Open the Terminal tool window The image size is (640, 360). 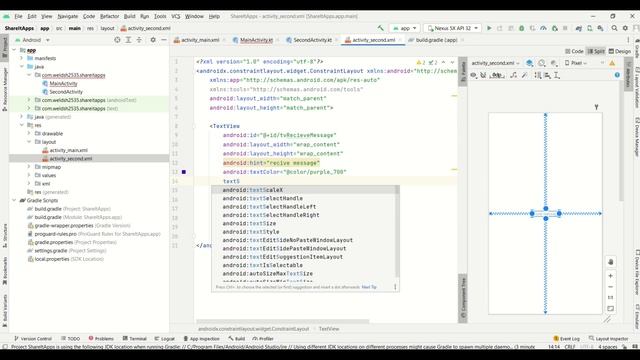(135, 339)
